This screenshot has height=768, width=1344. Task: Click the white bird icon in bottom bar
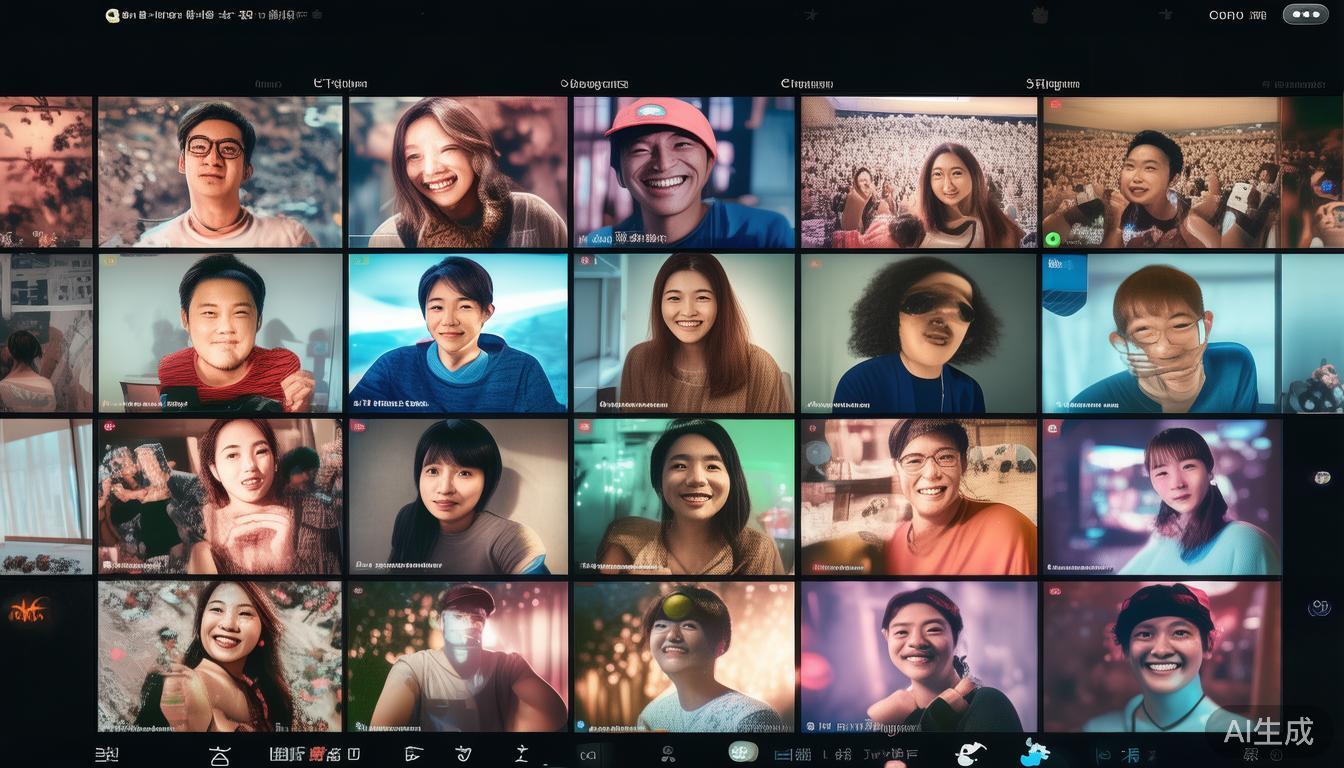pyautogui.click(x=970, y=753)
